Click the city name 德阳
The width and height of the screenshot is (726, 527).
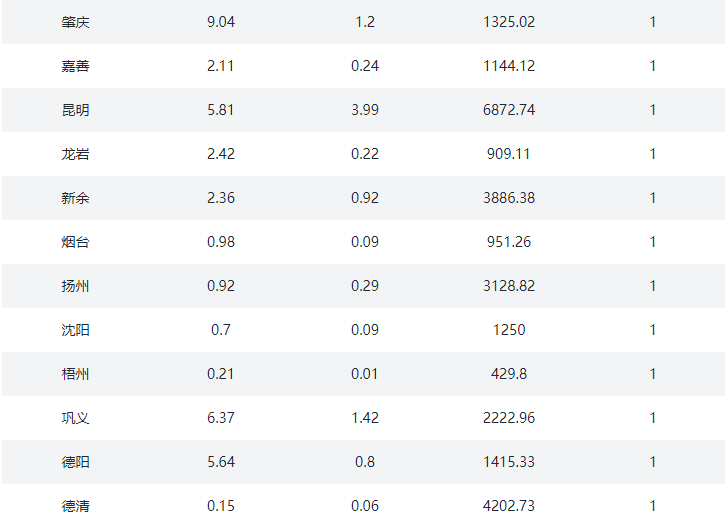(75, 462)
